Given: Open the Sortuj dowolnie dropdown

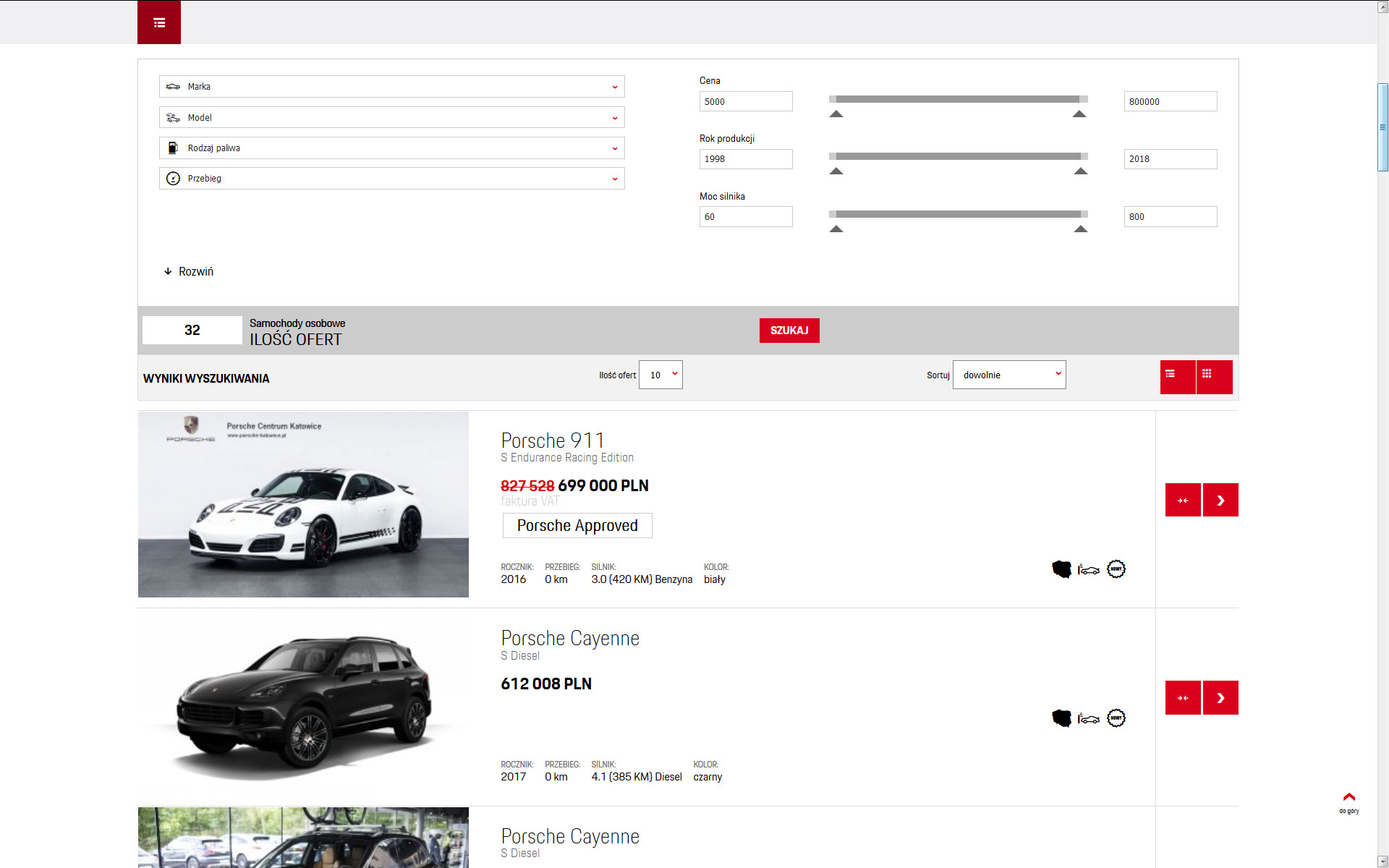Looking at the screenshot, I should (1009, 375).
